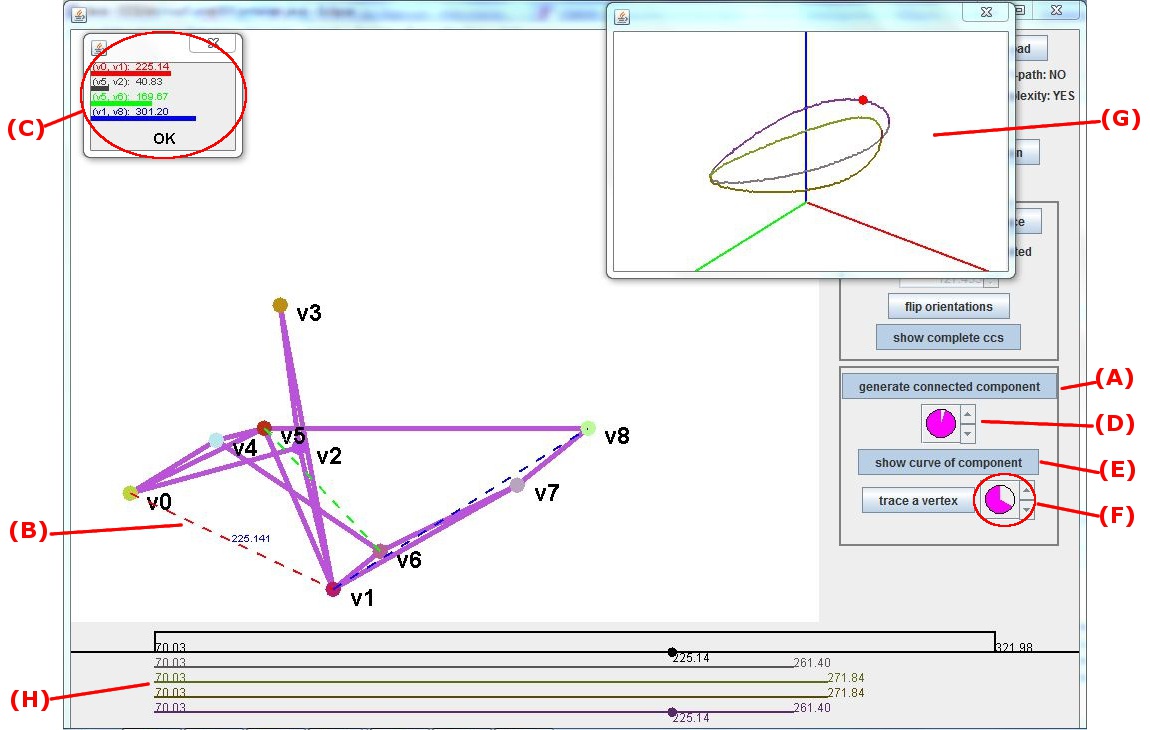Viewport: 1150px width, 730px height.
Task: Select vertex v1 node in the graph
Action: [x=333, y=589]
